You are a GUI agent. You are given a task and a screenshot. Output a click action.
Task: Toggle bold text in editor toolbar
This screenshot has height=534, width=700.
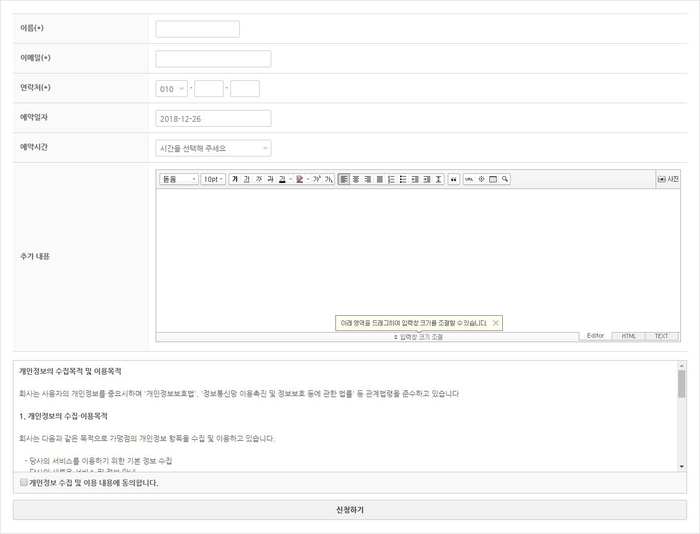point(235,179)
